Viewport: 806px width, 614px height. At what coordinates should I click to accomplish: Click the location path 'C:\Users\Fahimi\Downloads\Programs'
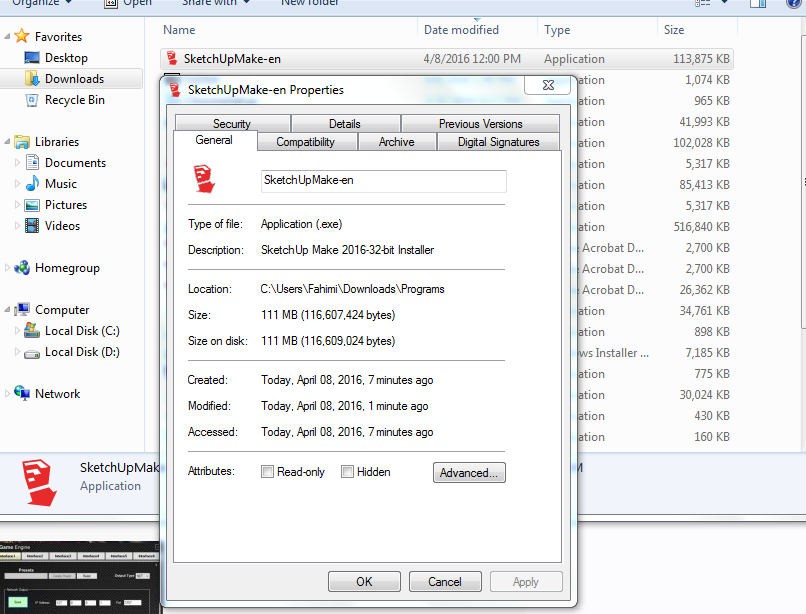click(352, 289)
